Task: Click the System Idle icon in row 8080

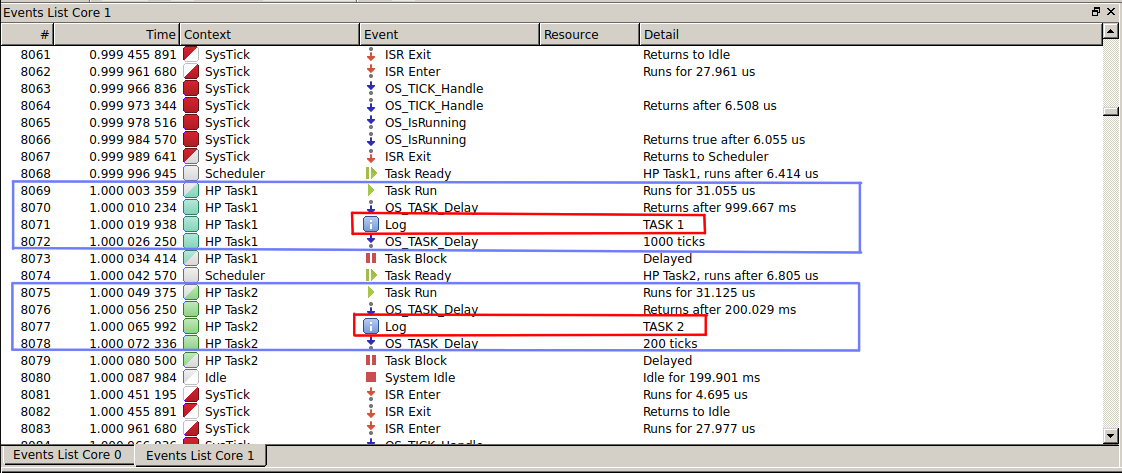Action: (371, 377)
